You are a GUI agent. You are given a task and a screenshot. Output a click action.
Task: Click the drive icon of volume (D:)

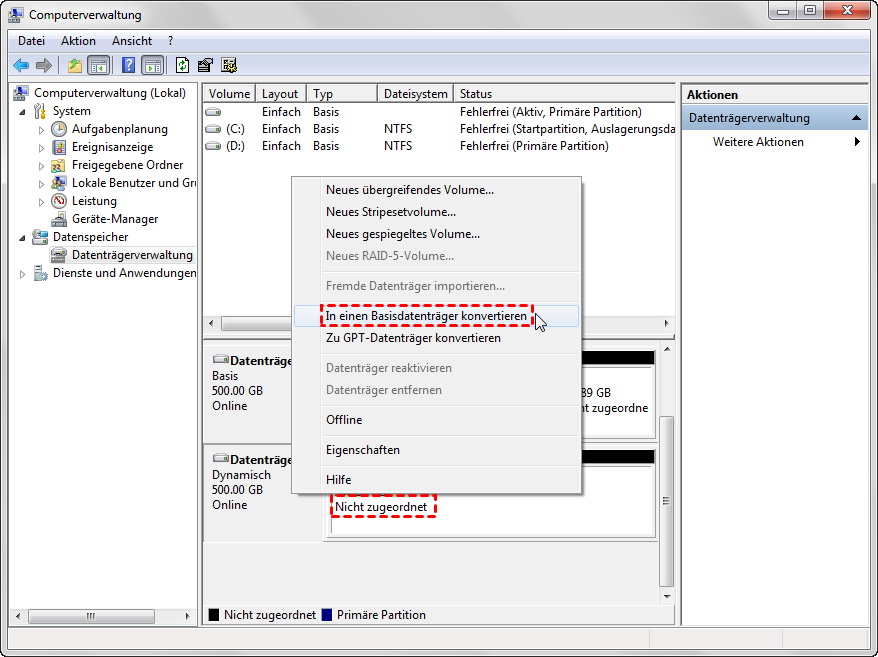pos(213,146)
